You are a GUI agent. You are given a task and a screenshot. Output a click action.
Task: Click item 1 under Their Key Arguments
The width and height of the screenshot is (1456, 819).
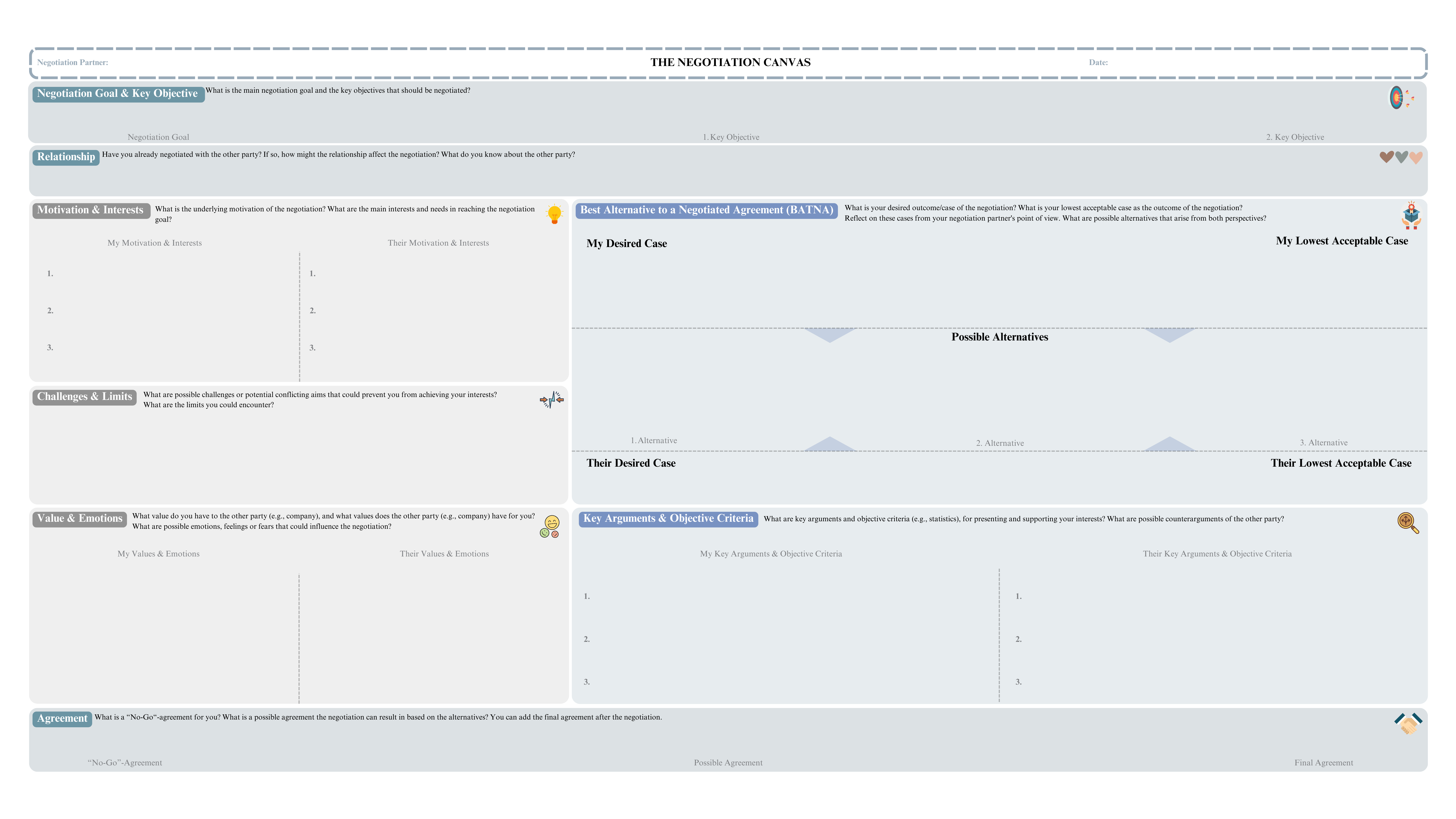pos(1018,596)
